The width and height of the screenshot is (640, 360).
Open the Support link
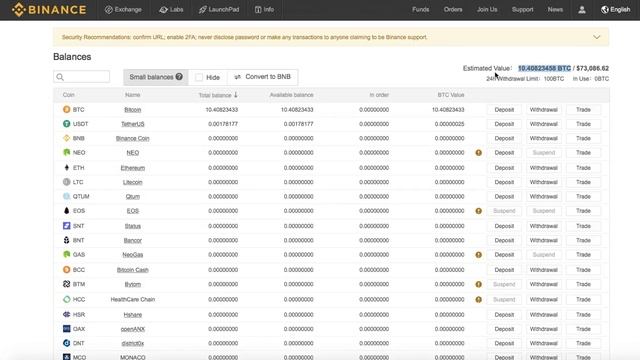(522, 9)
